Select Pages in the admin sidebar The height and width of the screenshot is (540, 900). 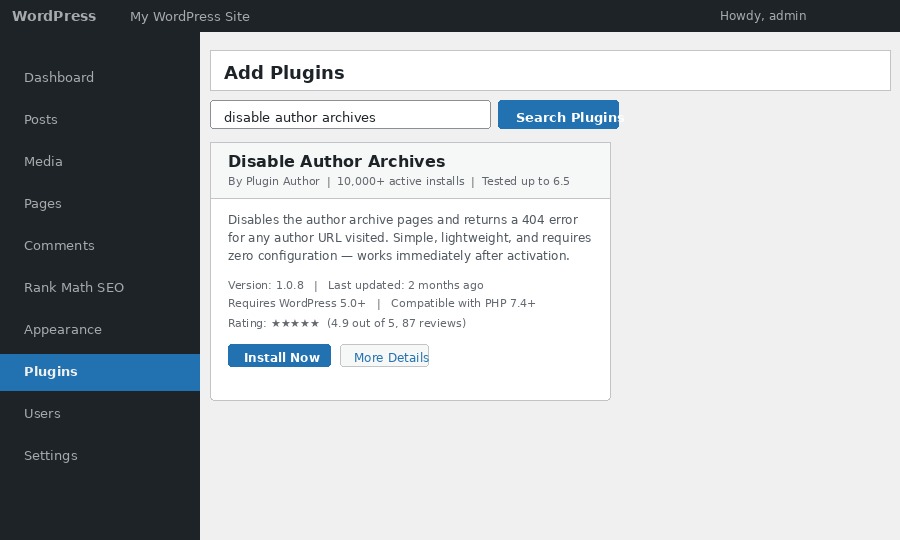coord(43,203)
